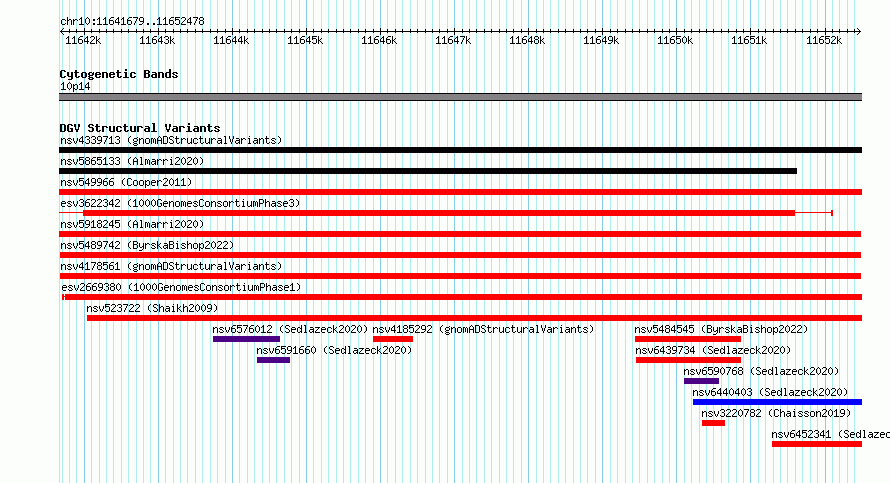Open the nsv549966 (Cooper2011) variant label
Viewport: 890px width, 483px height.
click(126, 182)
